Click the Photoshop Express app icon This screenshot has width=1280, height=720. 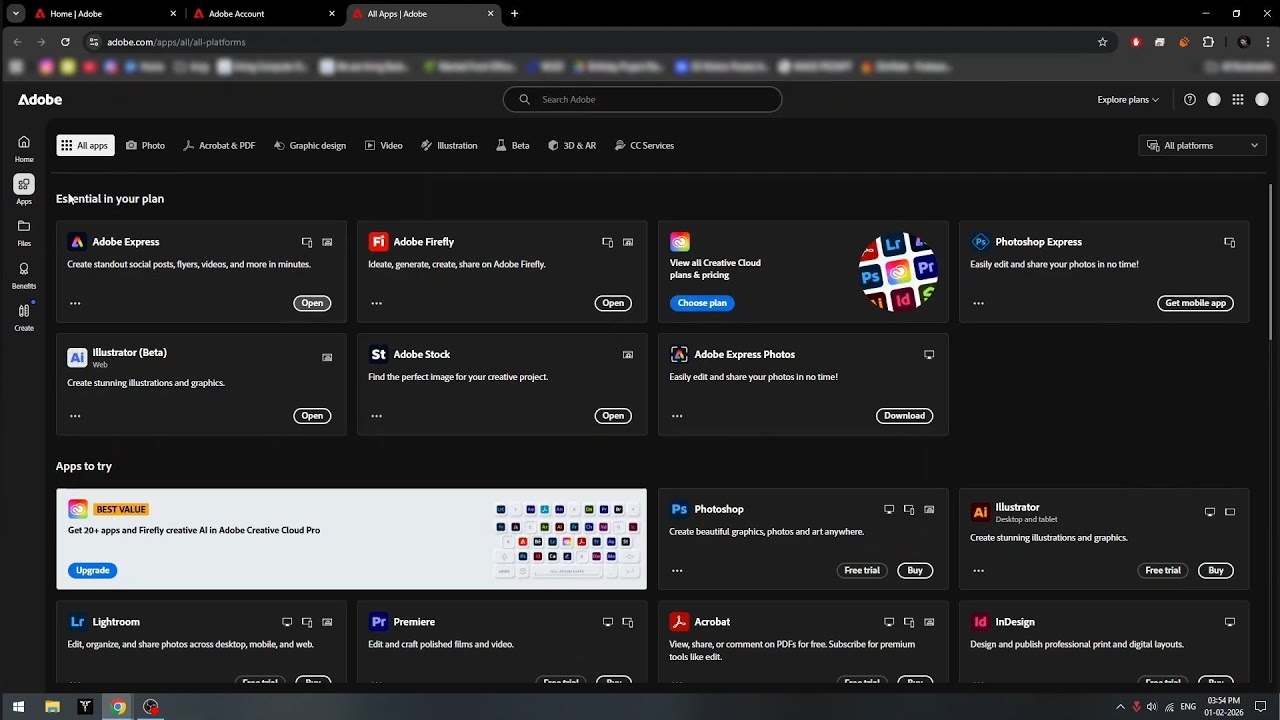click(x=980, y=242)
